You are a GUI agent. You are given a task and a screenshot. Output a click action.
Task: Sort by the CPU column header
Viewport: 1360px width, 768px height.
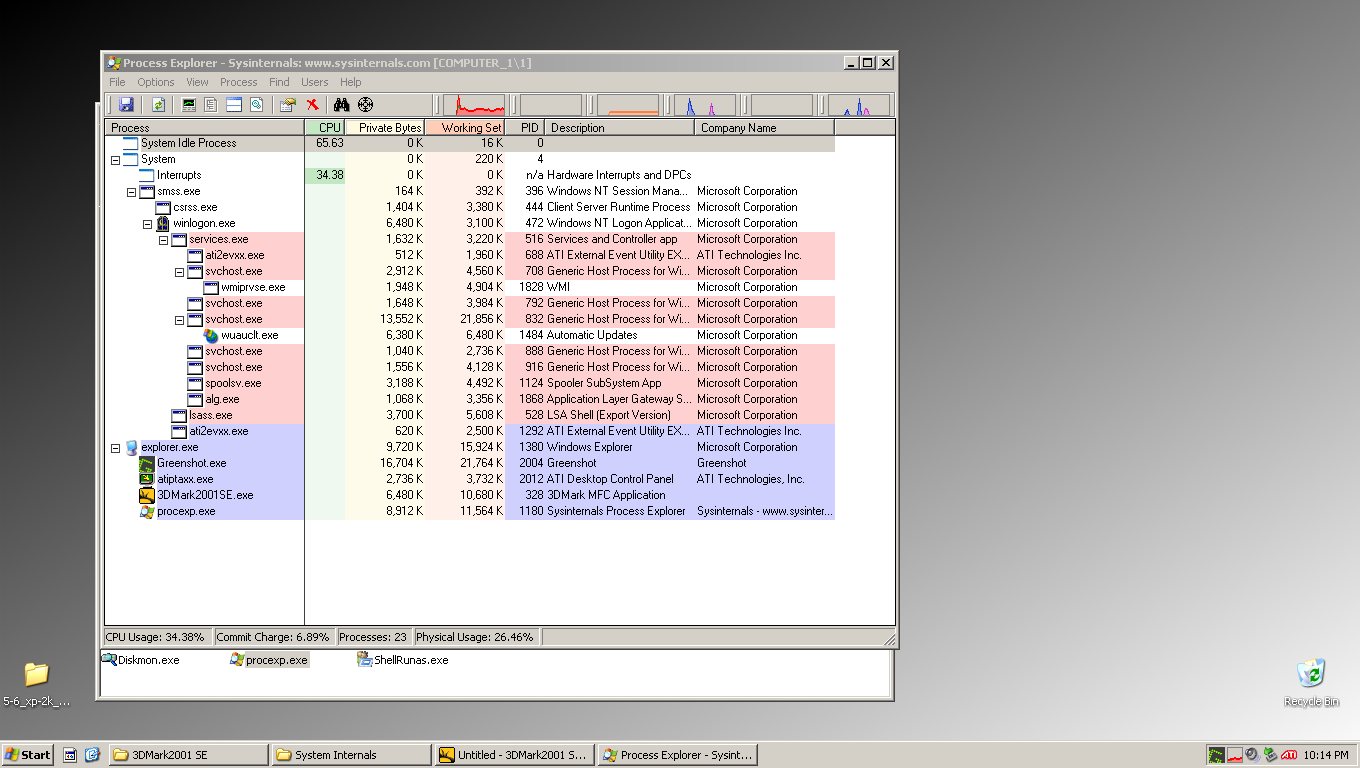325,127
